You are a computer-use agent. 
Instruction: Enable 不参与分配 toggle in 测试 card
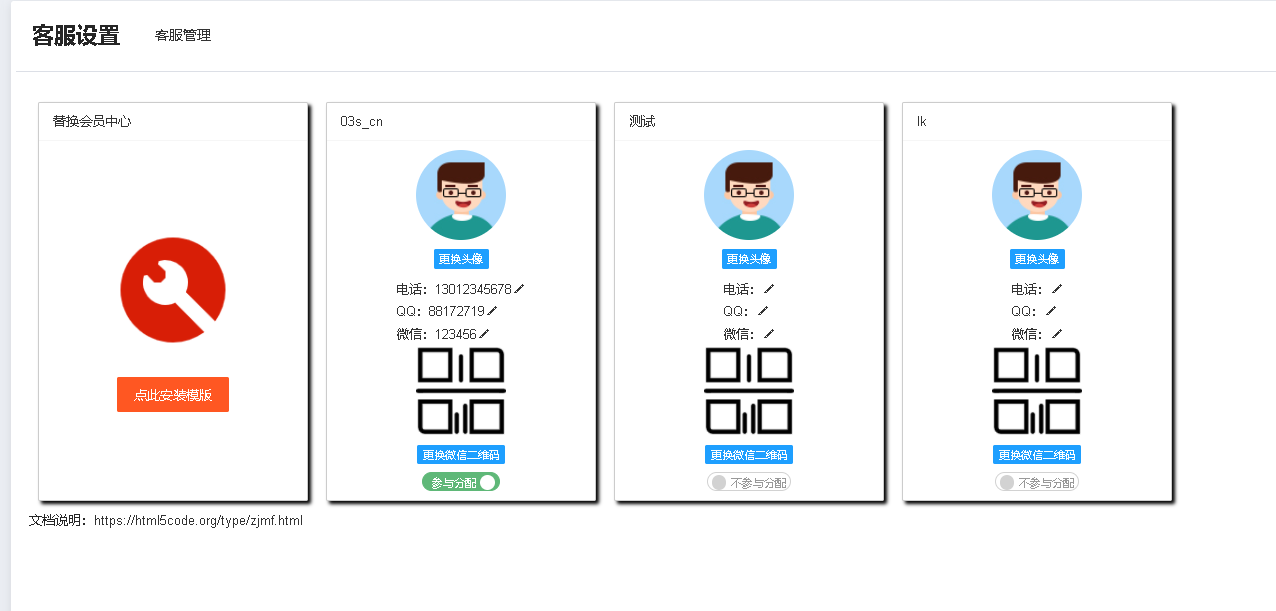click(x=749, y=482)
